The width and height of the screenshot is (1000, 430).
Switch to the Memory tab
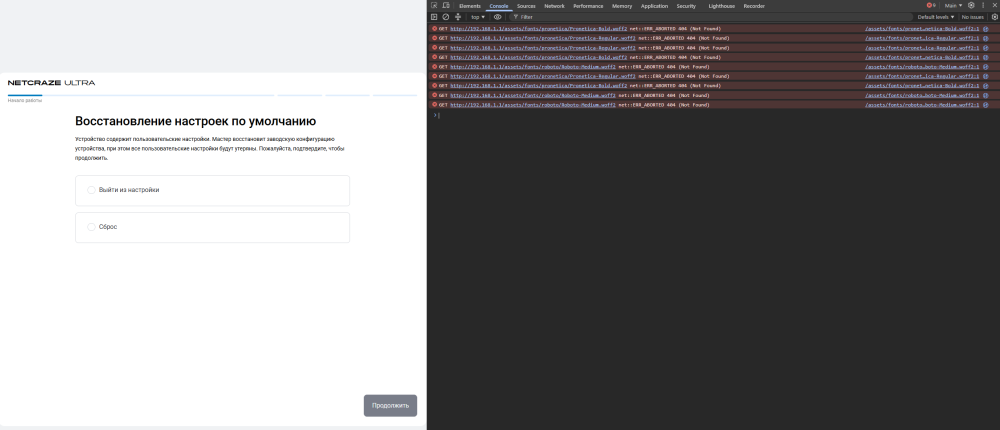622,6
